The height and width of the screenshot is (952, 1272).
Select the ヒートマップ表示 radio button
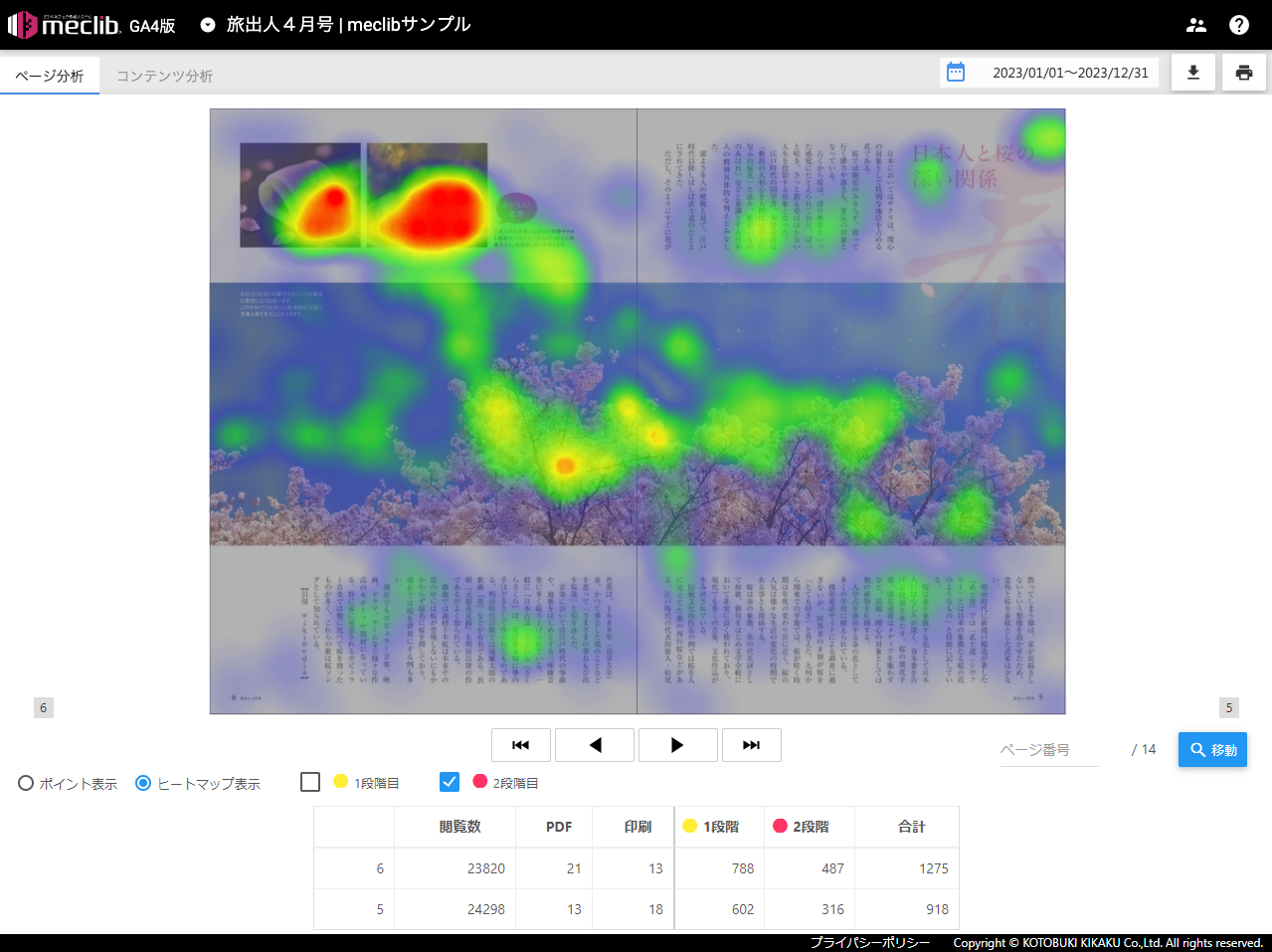[x=143, y=783]
